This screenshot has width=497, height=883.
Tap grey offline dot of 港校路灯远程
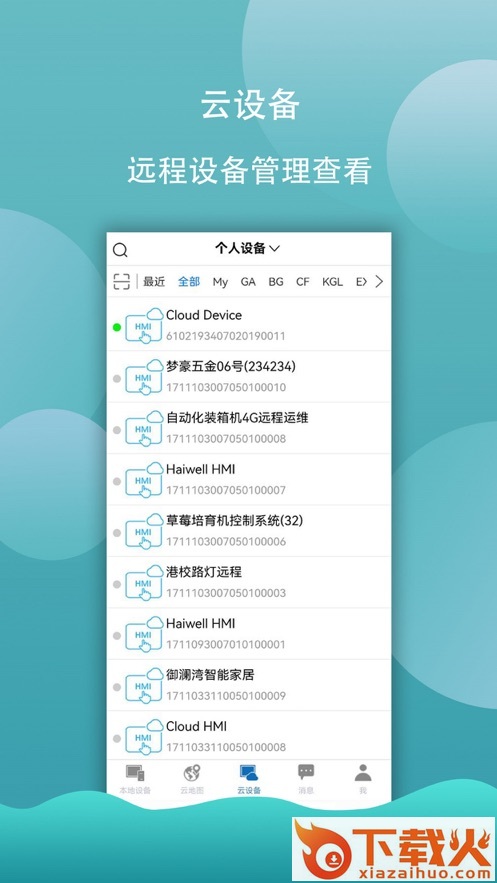[117, 585]
